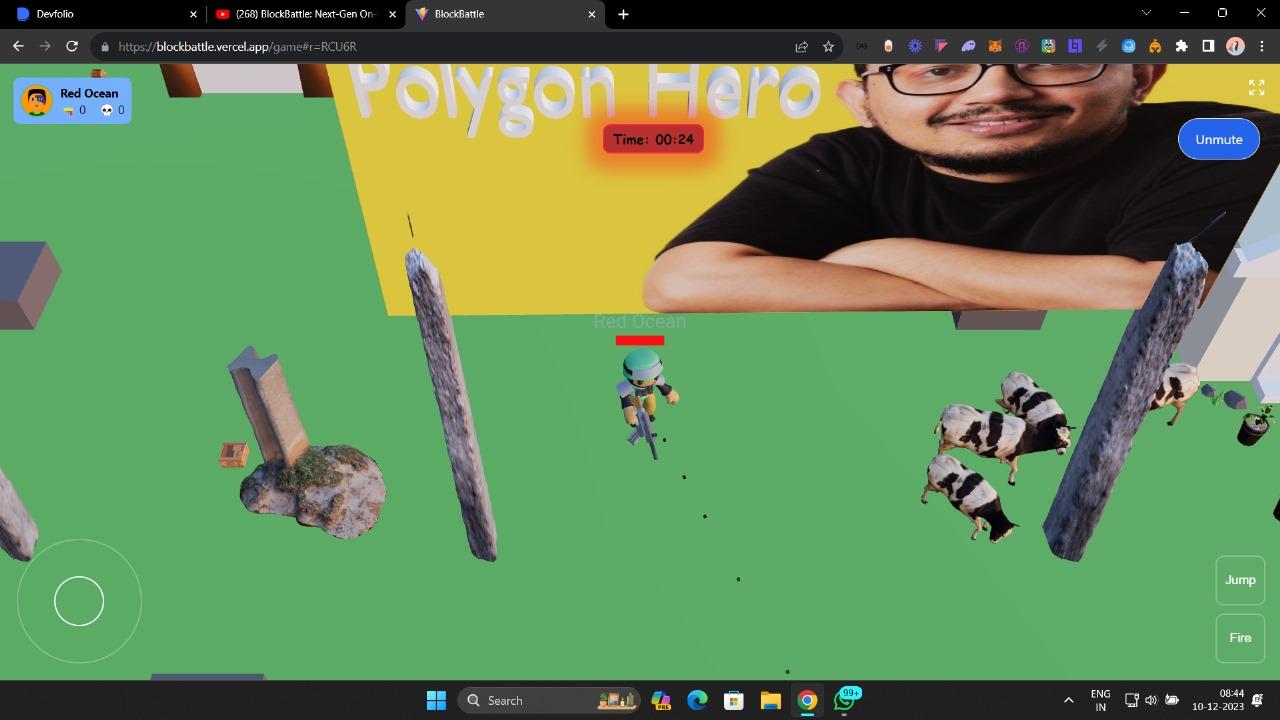The image size is (1280, 720).
Task: Open the Windows Start menu
Action: (x=436, y=700)
